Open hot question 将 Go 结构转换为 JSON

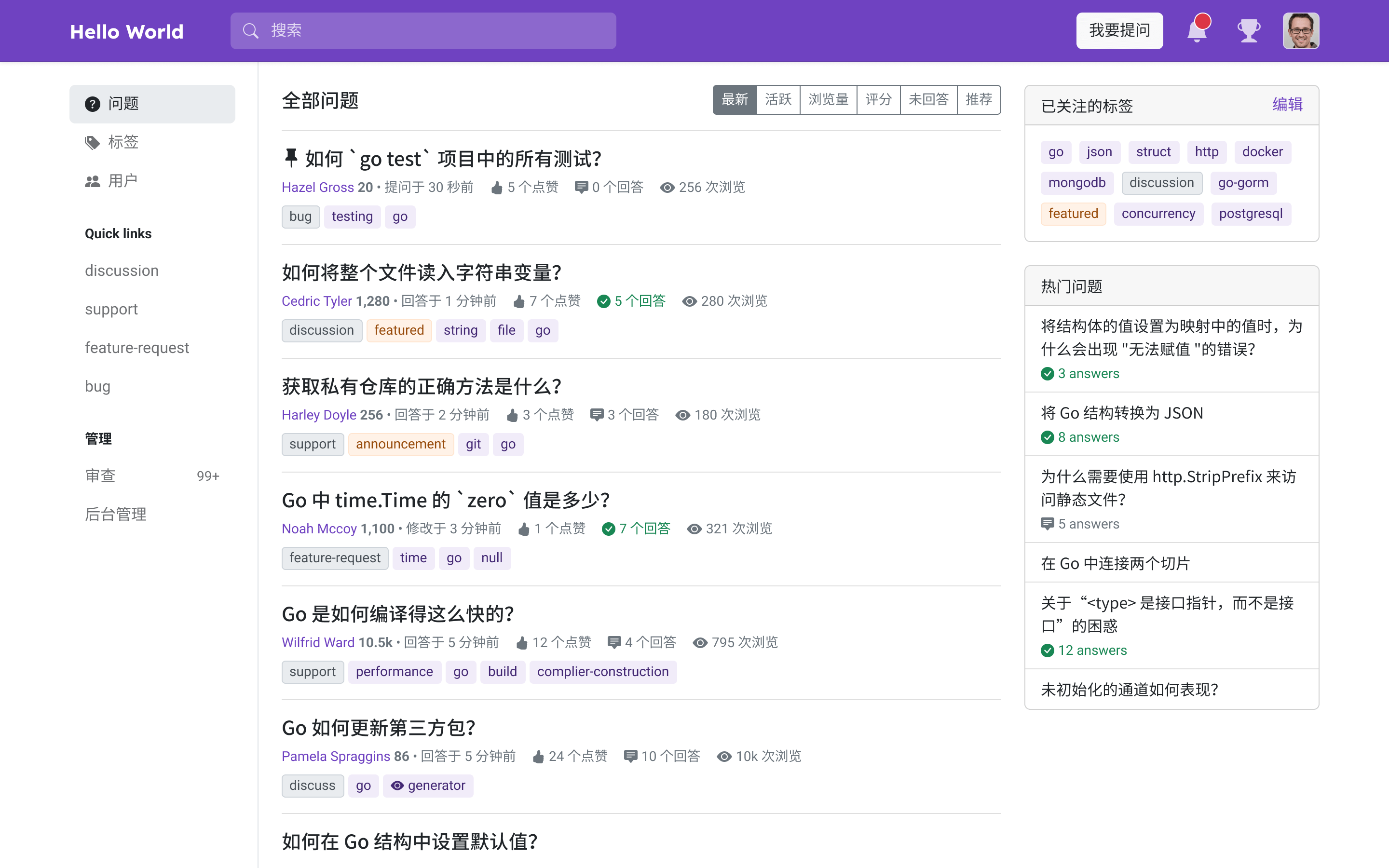tap(1121, 413)
